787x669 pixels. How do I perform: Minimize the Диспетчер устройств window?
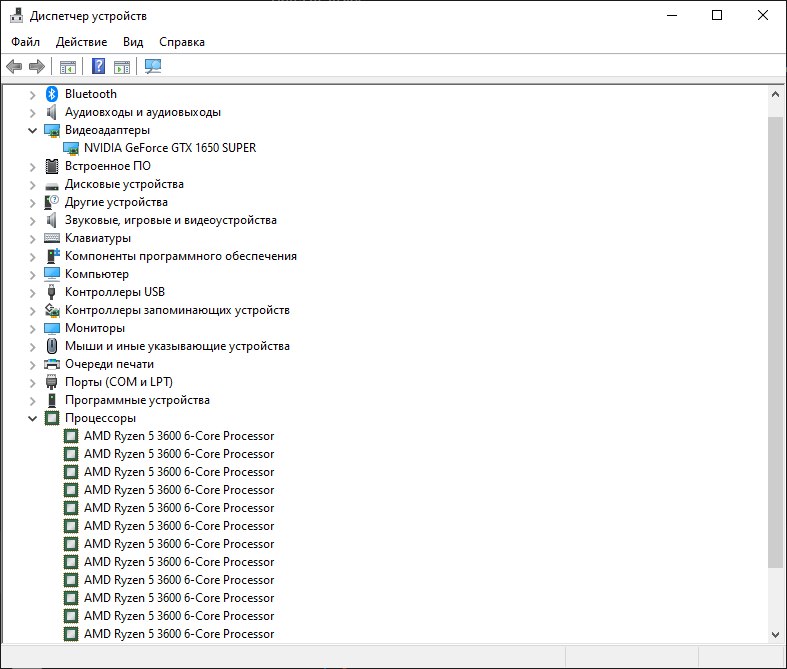point(672,16)
